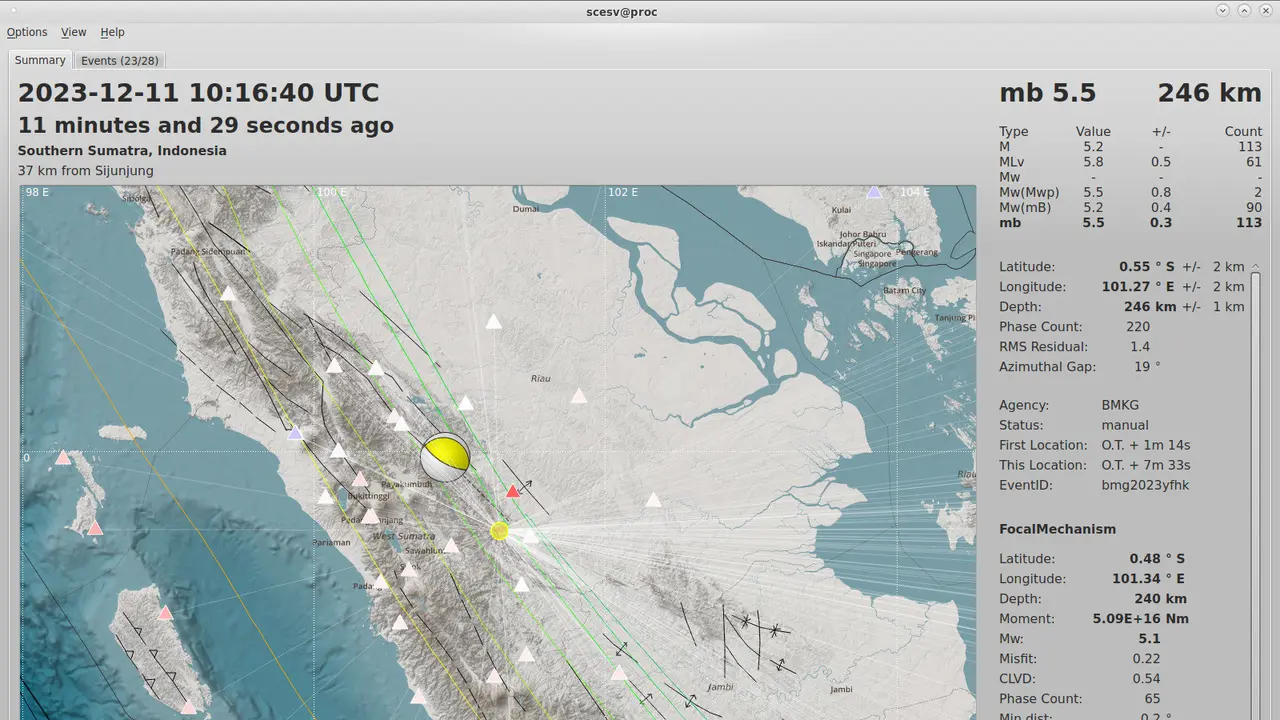Image resolution: width=1280 pixels, height=720 pixels.
Task: Open the Help menu
Action: pos(112,32)
